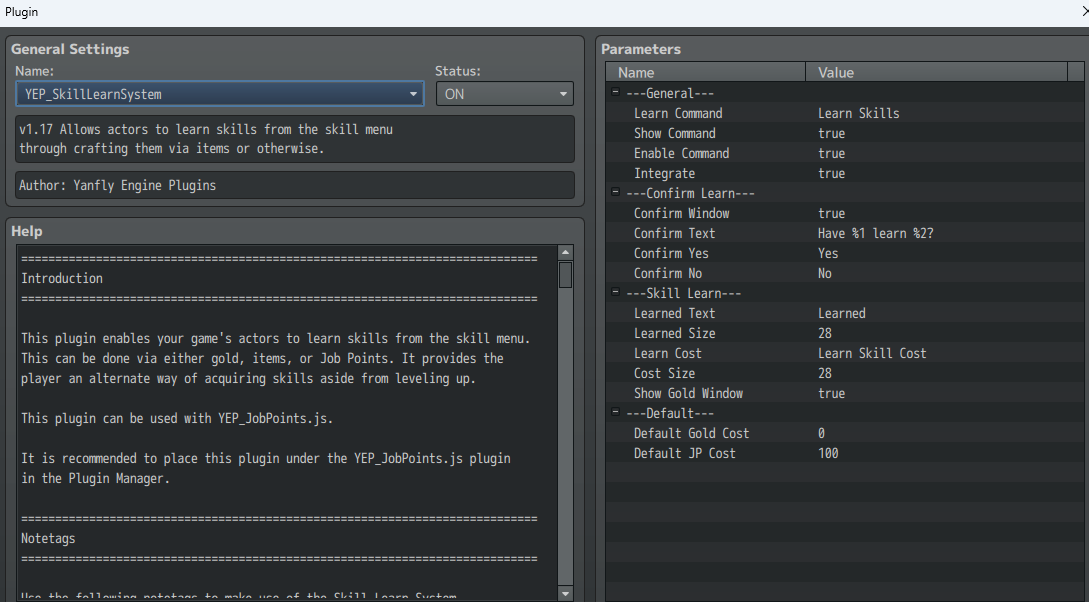Select the Confirm Window parameter row
1089x602 pixels.
click(845, 213)
